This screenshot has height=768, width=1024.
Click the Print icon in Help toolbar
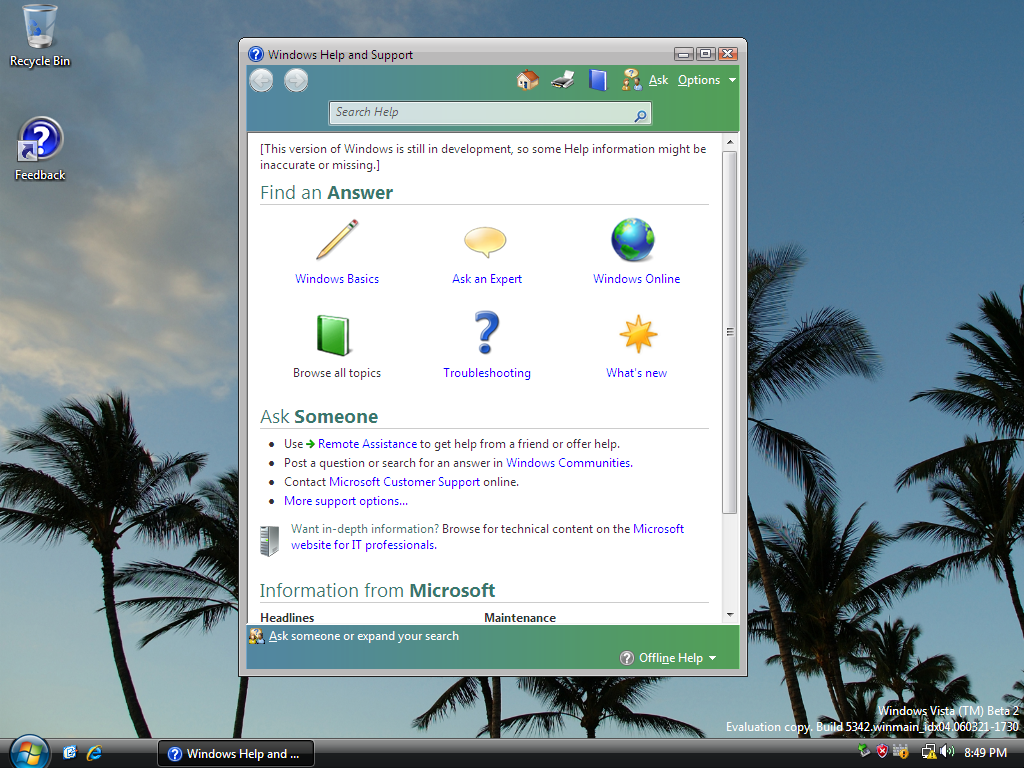[563, 80]
